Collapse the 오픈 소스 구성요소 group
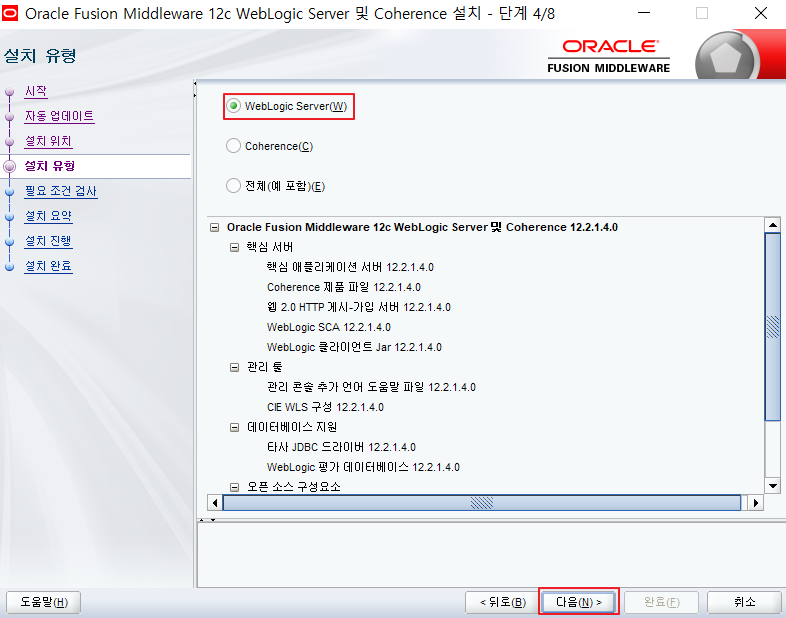The image size is (786, 618). click(234, 487)
